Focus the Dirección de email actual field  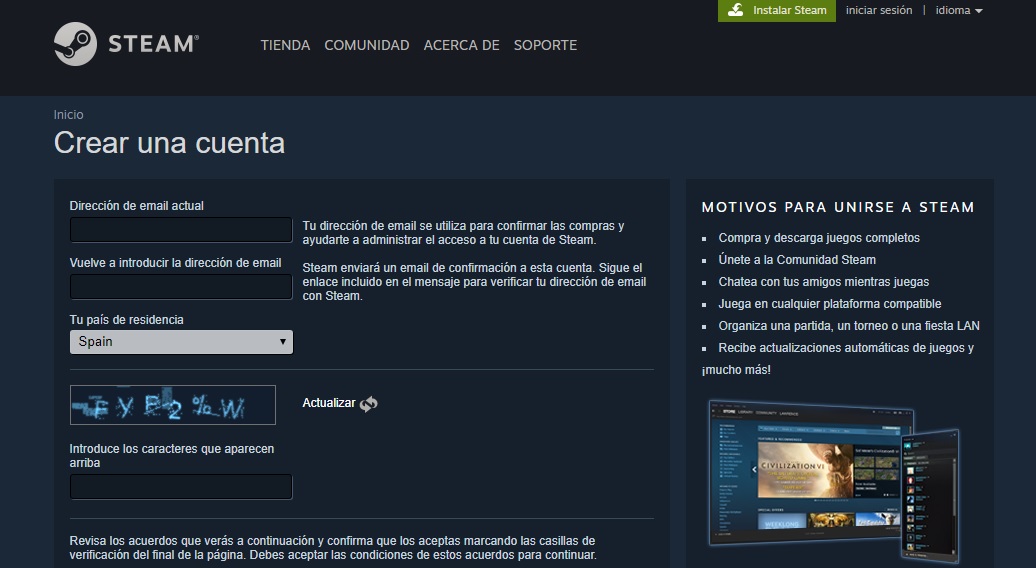pos(181,230)
